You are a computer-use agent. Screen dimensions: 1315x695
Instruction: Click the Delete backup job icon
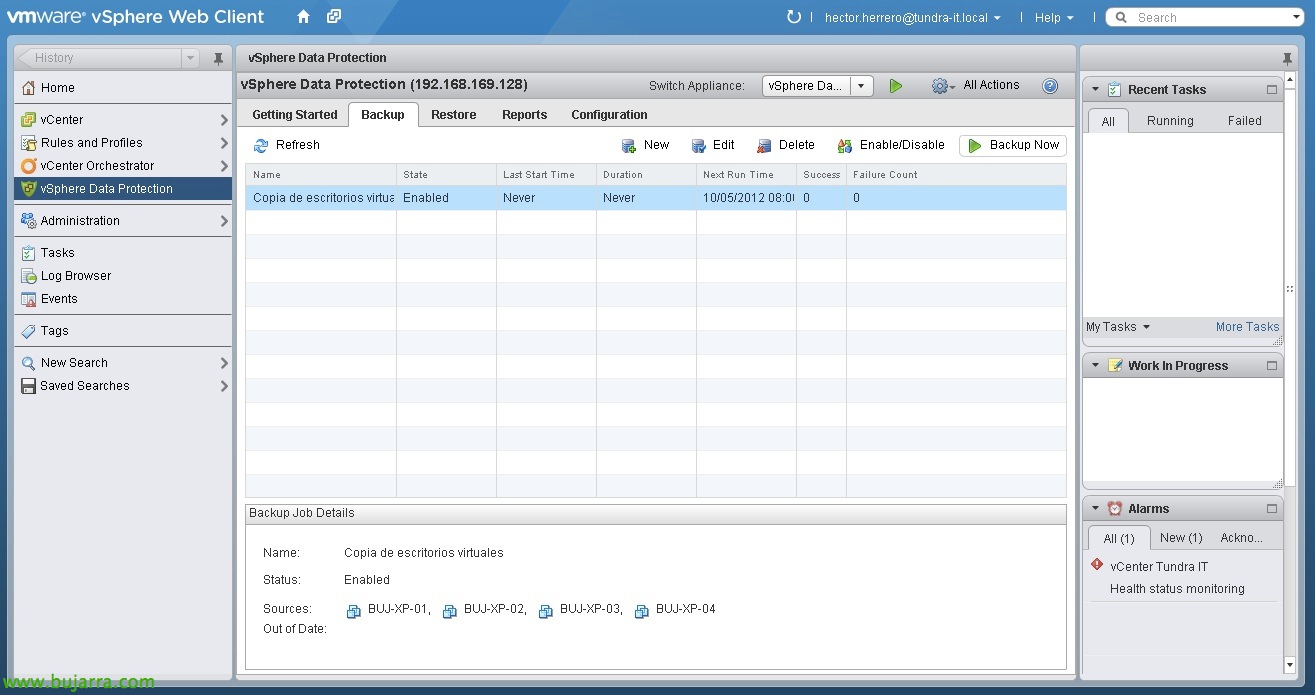click(x=764, y=146)
